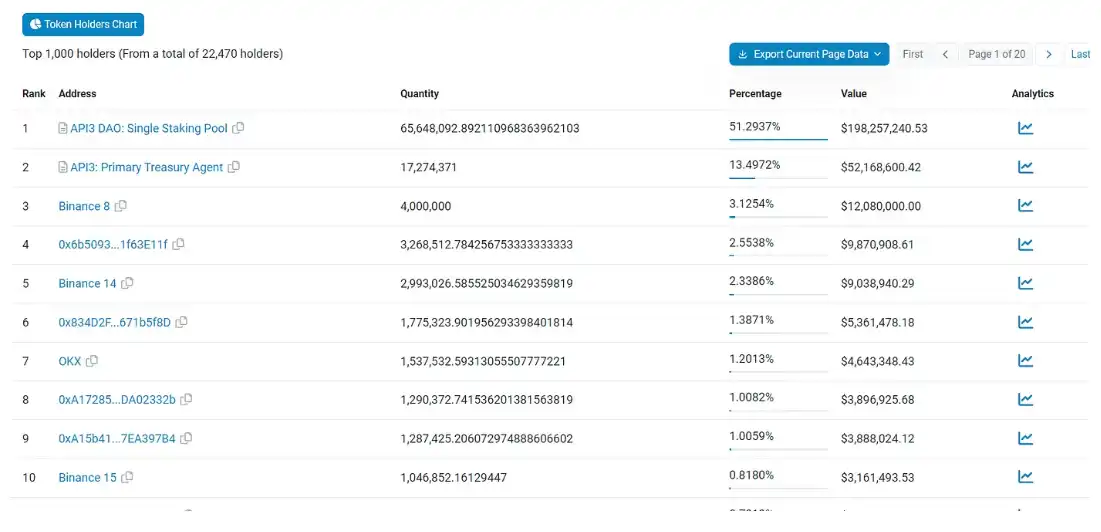The width and height of the screenshot is (1101, 532).
Task: Go to previous page arrow
Action: 945,54
